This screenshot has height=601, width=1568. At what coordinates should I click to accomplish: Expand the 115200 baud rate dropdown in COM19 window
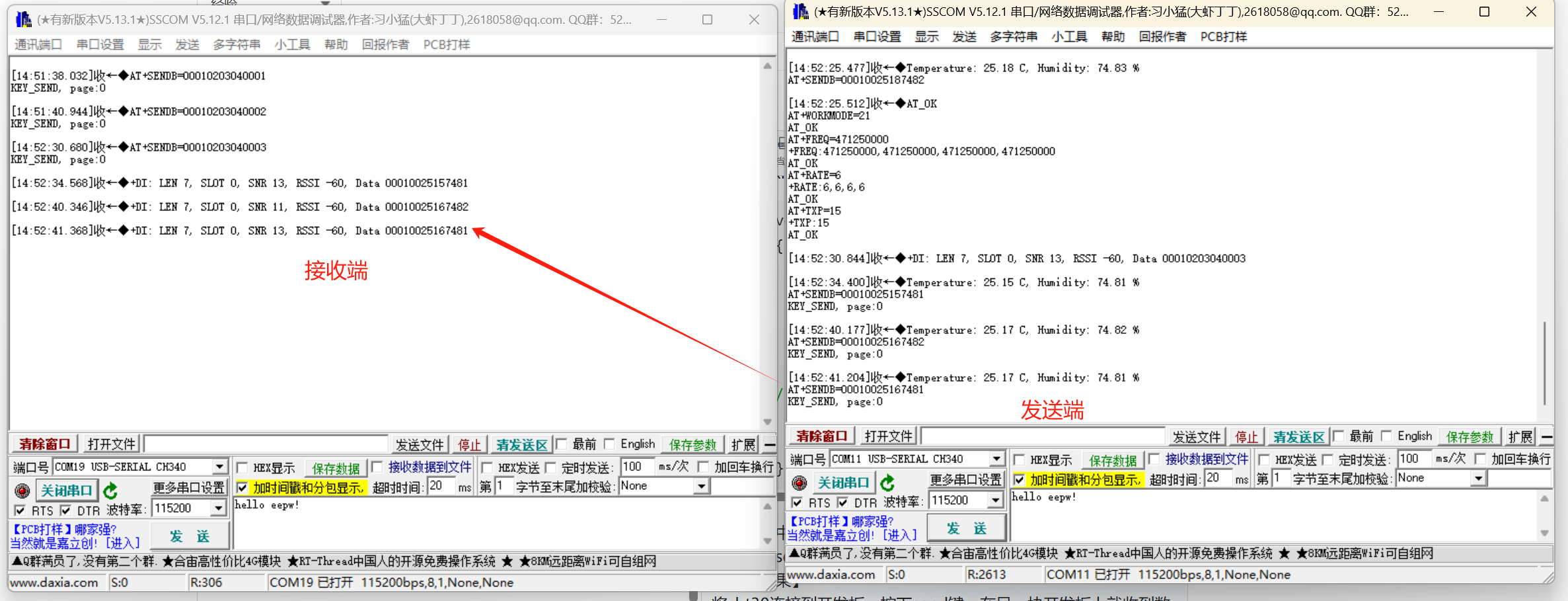coord(219,508)
